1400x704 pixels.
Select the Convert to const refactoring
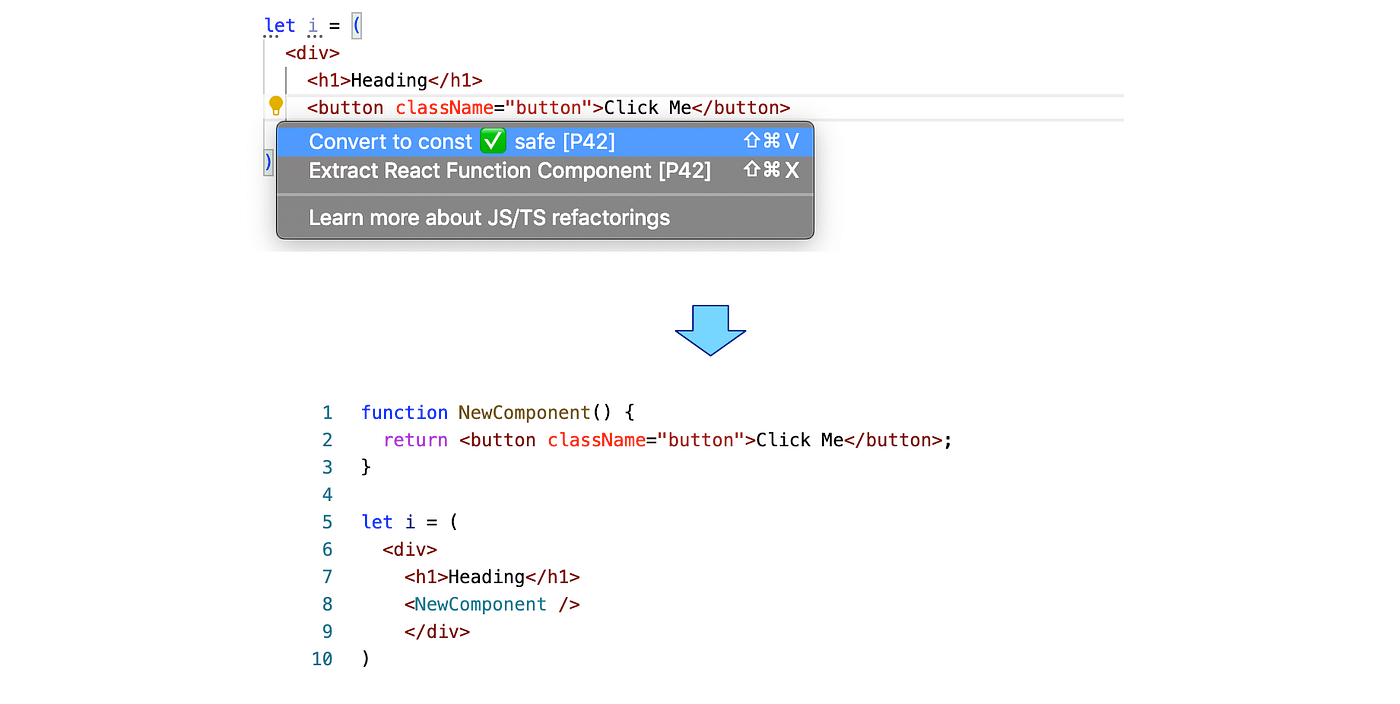coord(390,141)
